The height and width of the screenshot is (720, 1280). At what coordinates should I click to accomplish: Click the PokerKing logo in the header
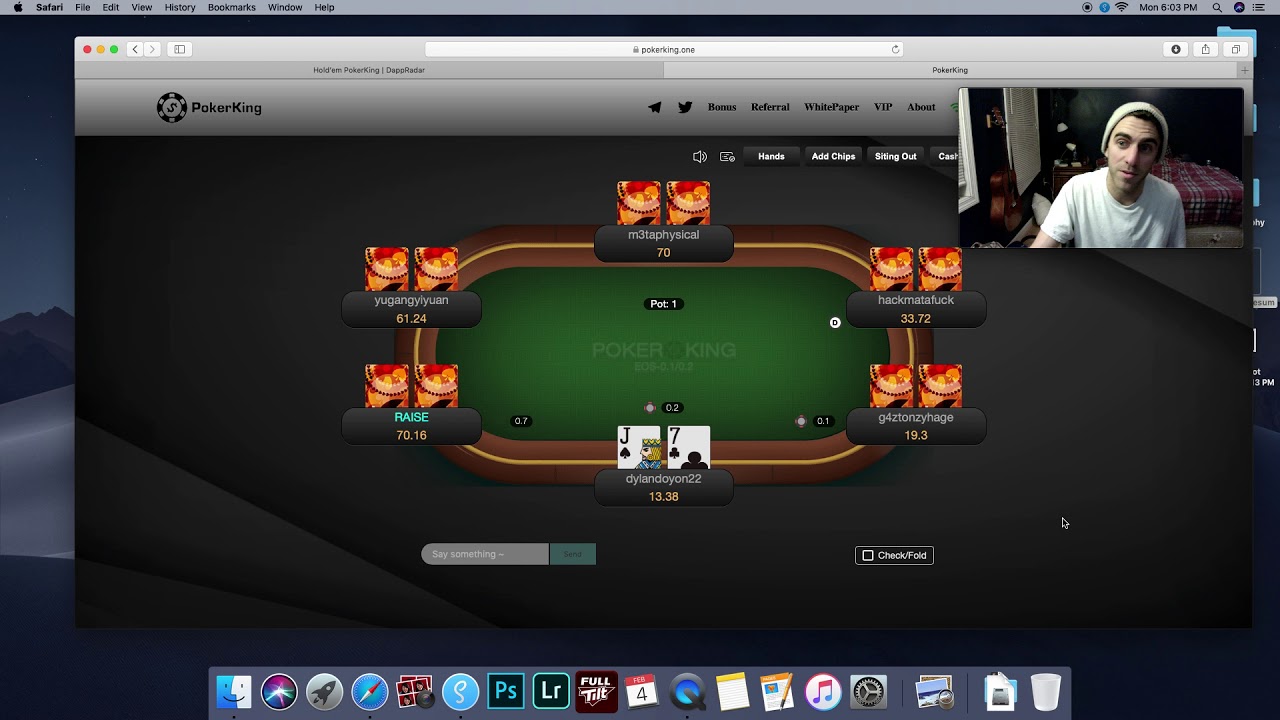pos(209,107)
